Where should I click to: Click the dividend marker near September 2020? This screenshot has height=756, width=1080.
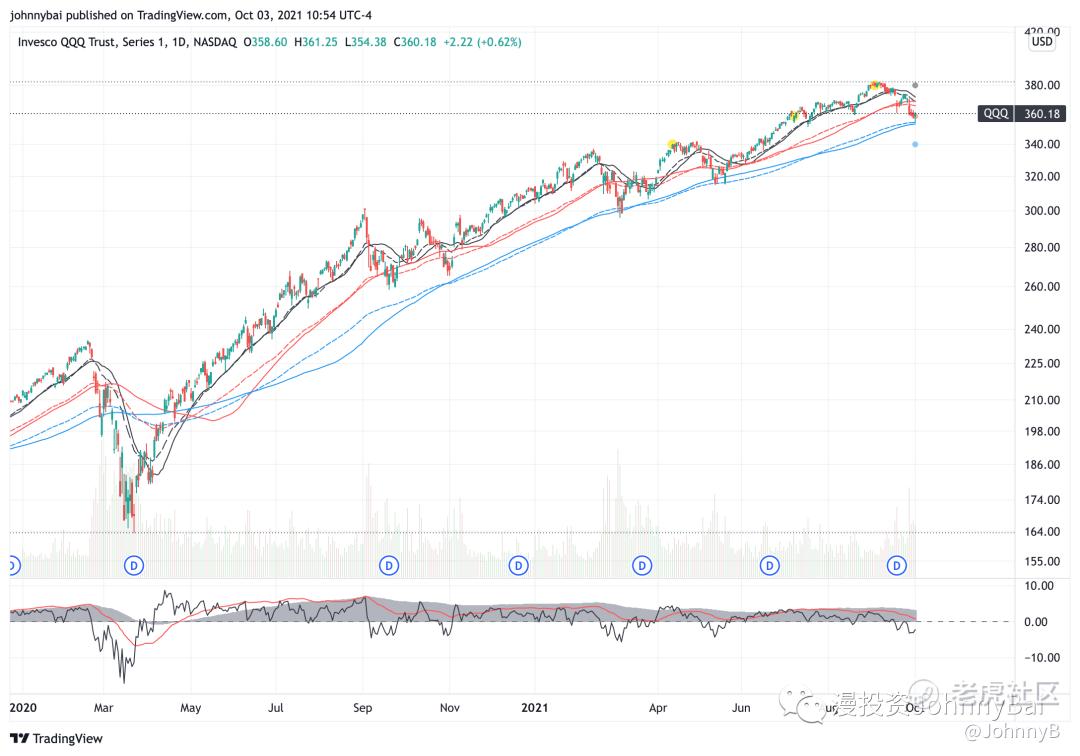pos(389,566)
